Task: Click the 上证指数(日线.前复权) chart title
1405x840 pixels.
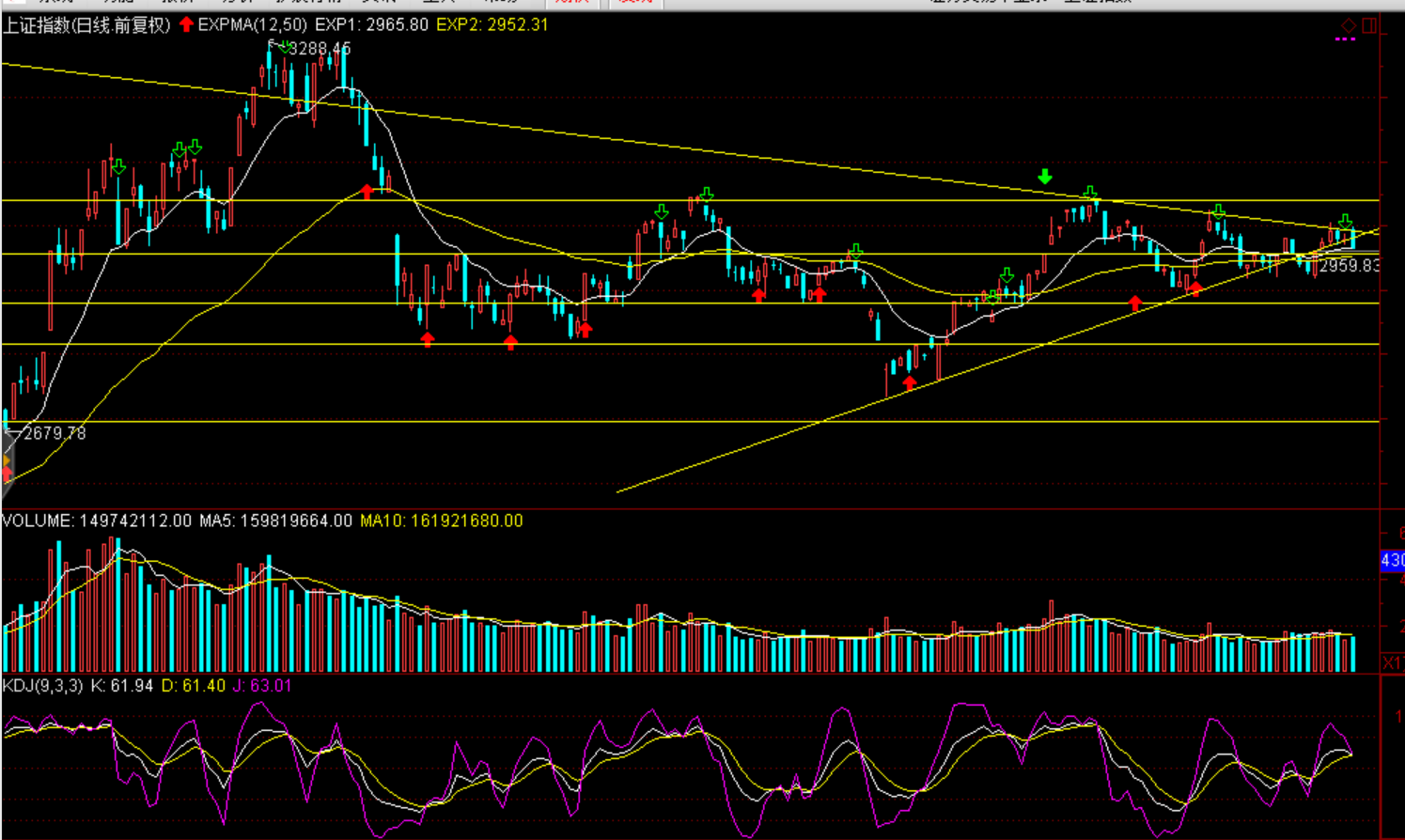Action: click(86, 25)
